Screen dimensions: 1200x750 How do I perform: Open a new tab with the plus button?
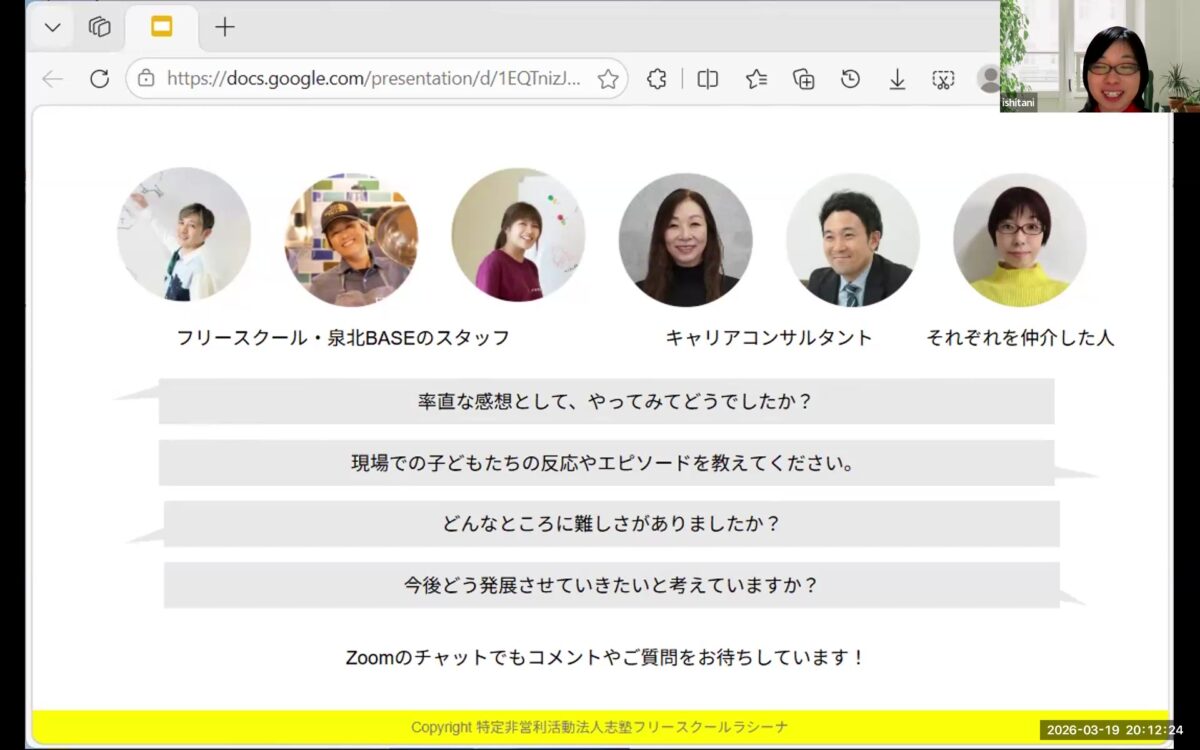225,27
